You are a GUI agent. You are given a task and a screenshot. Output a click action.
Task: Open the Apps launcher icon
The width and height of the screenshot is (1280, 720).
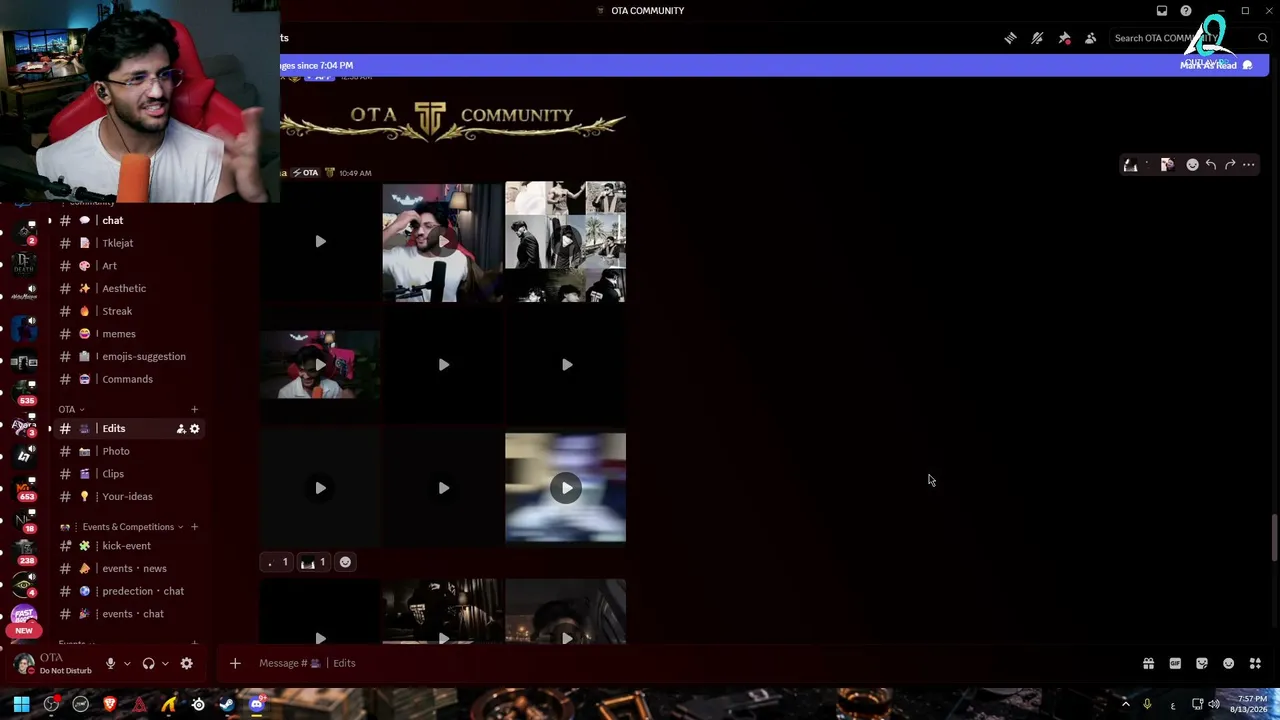click(1255, 663)
